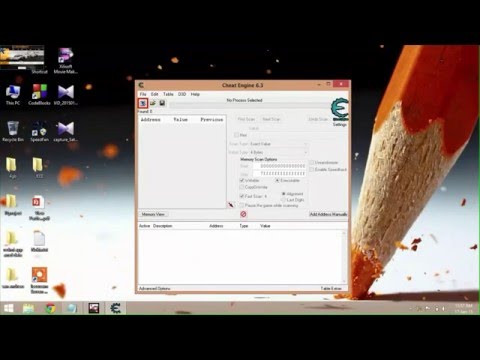Click the round globe taskbar icon
The height and width of the screenshot is (360, 480).
(72, 308)
